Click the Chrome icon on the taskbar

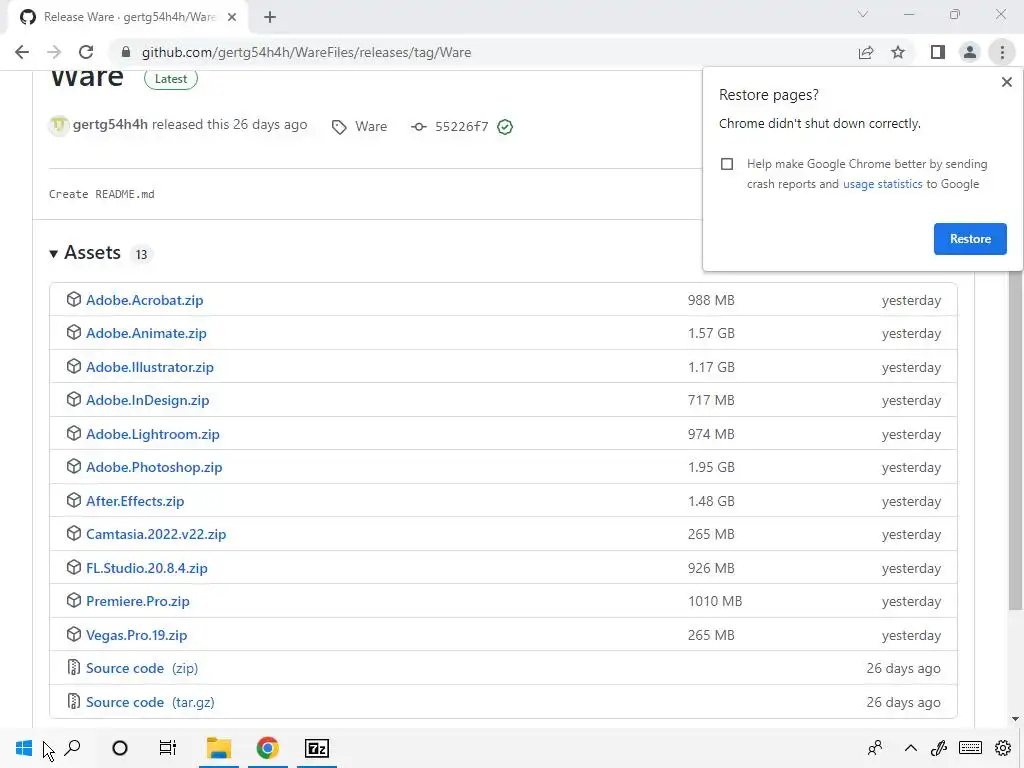click(x=267, y=748)
